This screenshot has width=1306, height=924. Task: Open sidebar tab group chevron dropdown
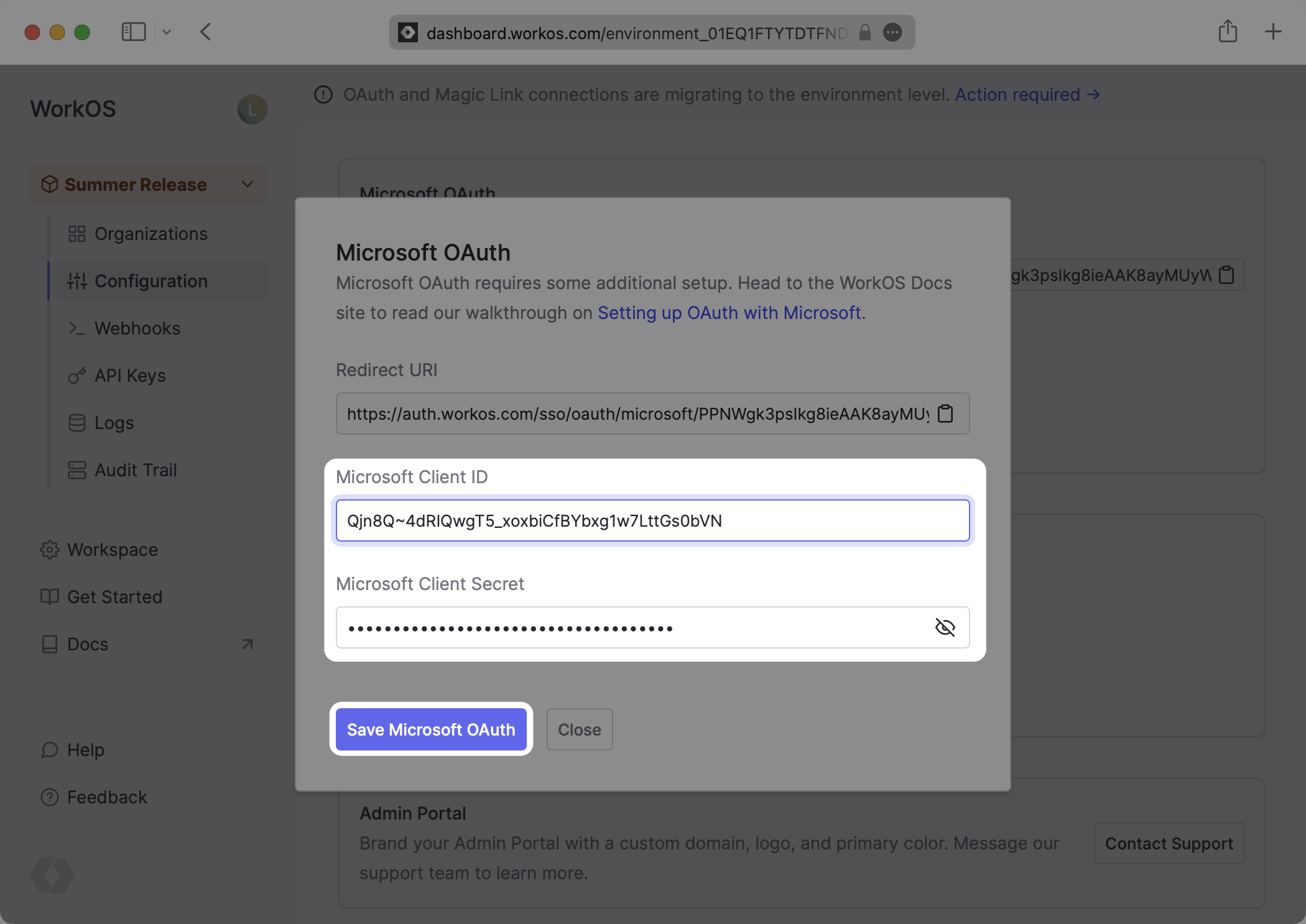(167, 32)
